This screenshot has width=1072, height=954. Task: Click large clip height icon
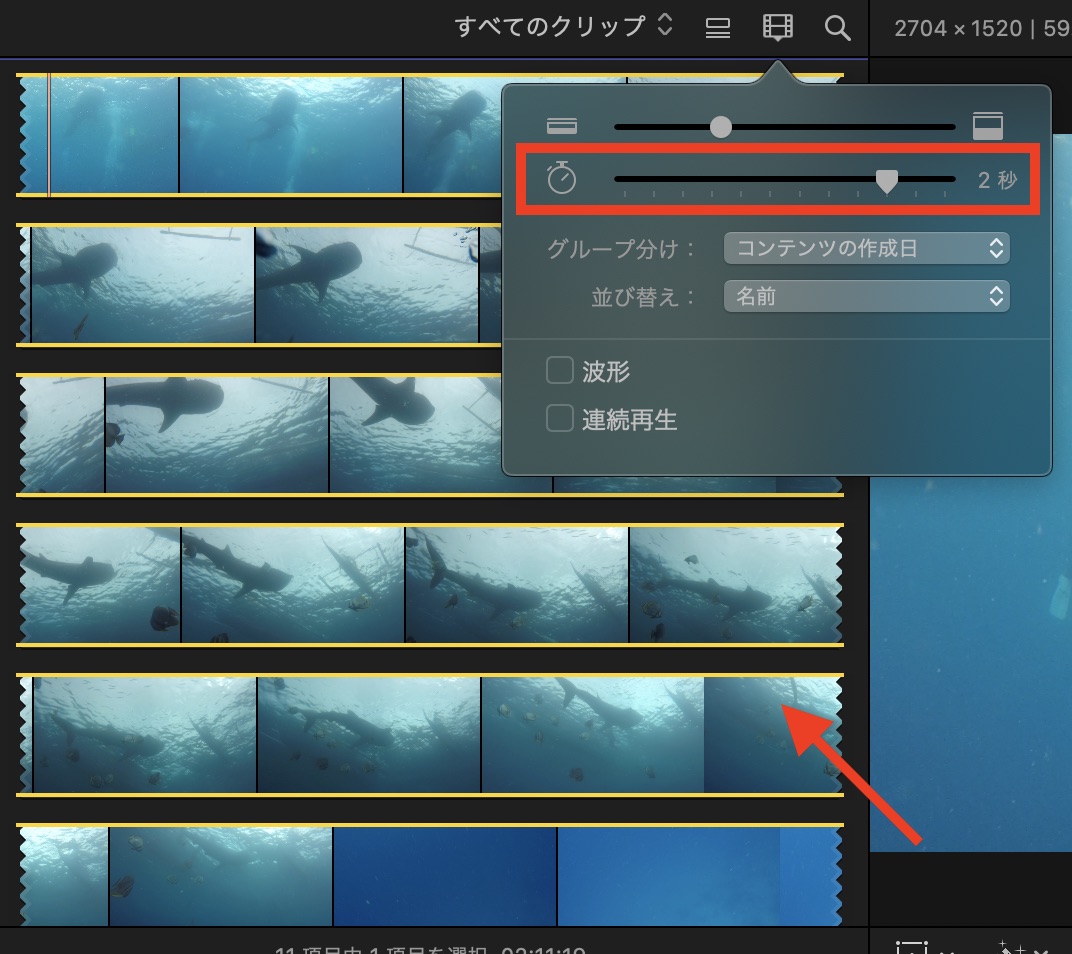click(988, 126)
